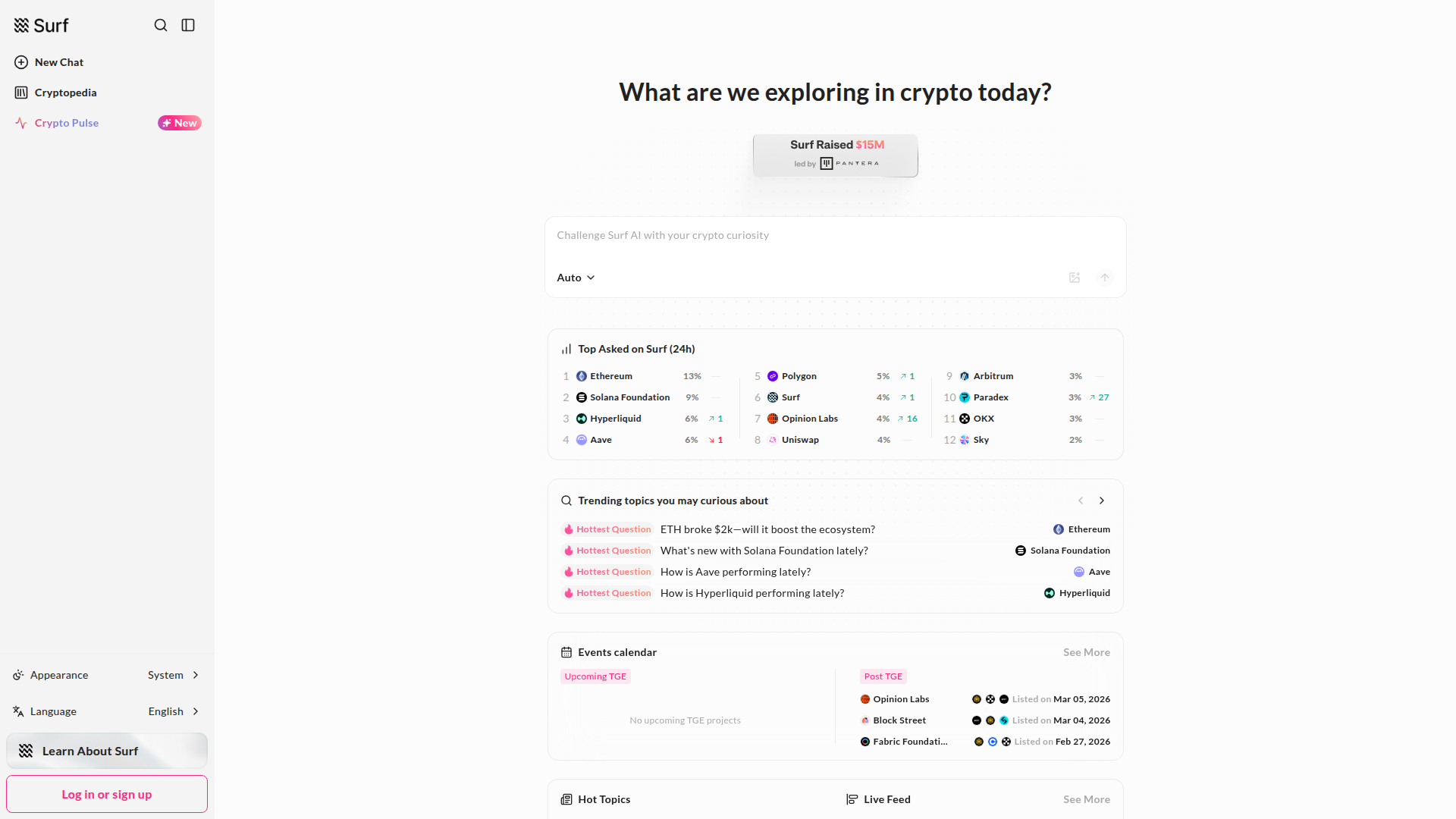This screenshot has width=1456, height=819.
Task: Go to previous trending topics page
Action: click(x=1081, y=500)
